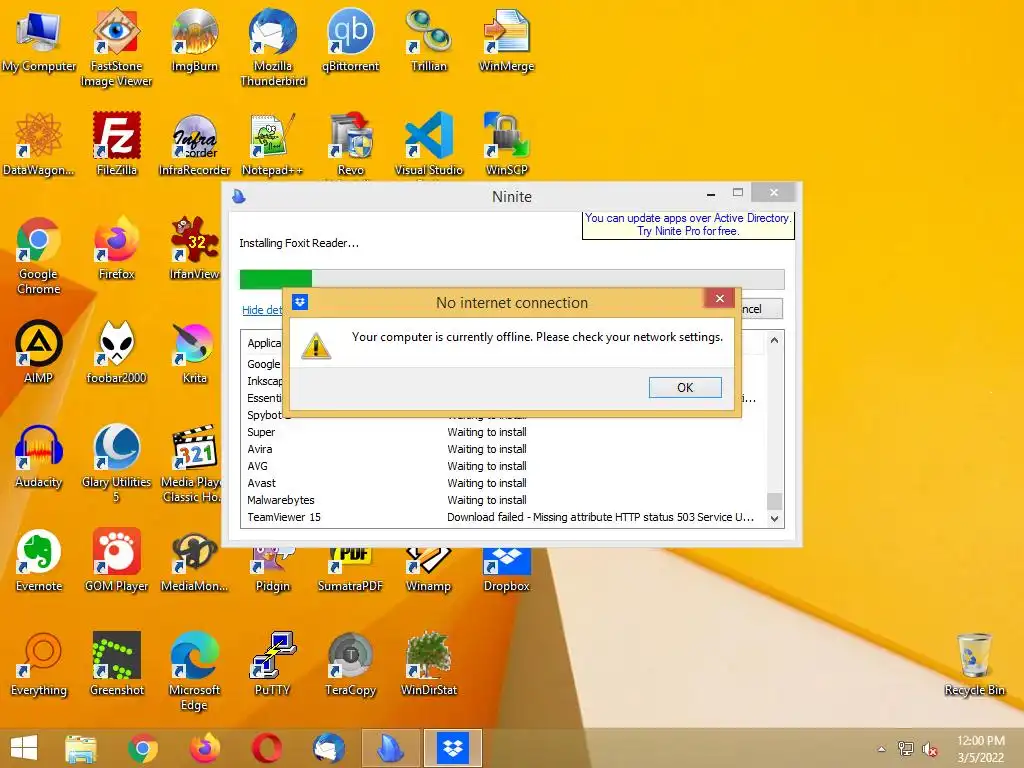Open foobar2000 desktop icon
This screenshot has width=1024, height=768.
point(116,353)
